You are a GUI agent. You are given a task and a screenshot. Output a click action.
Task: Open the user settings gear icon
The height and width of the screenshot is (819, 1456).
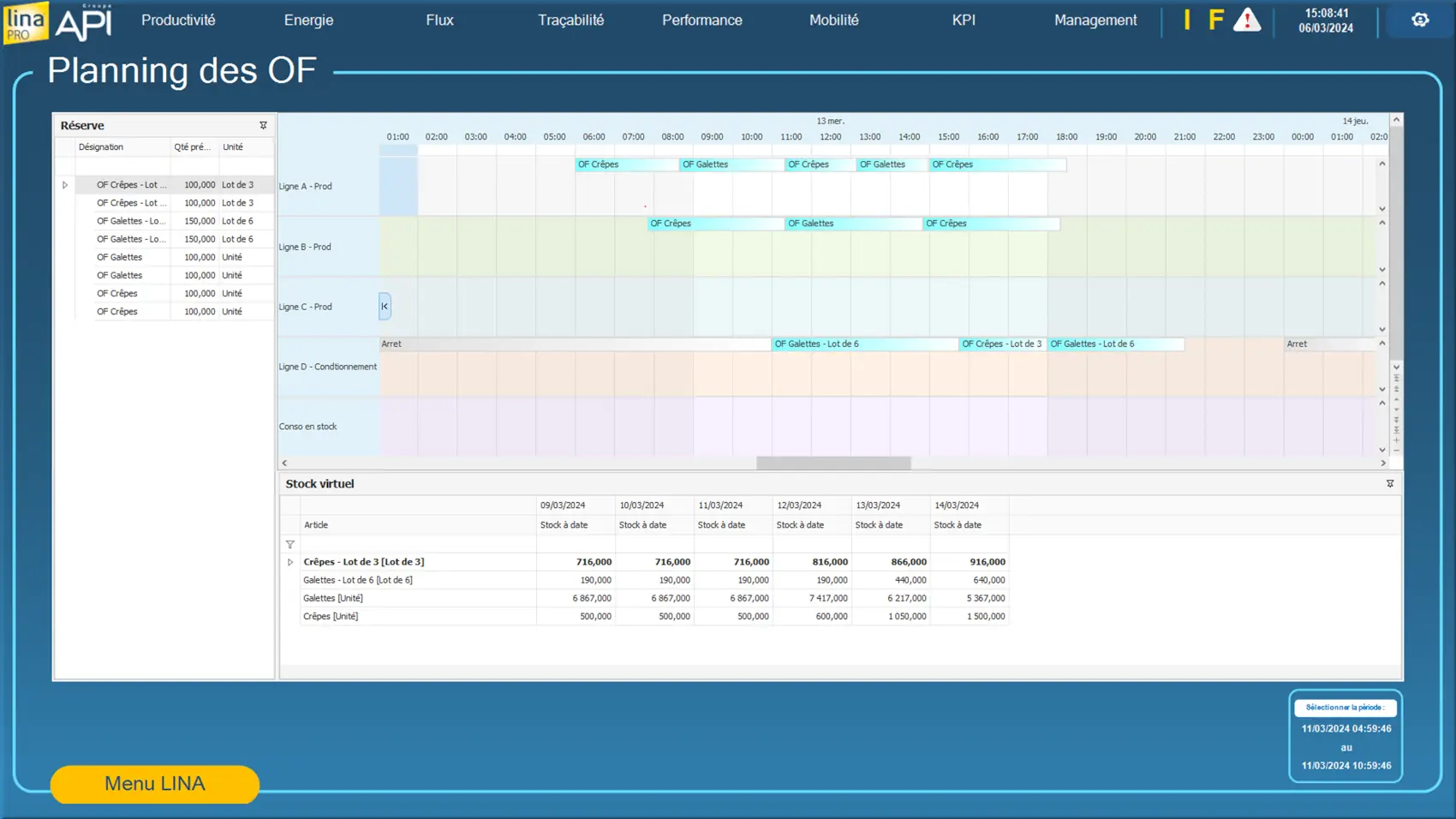pyautogui.click(x=1420, y=20)
